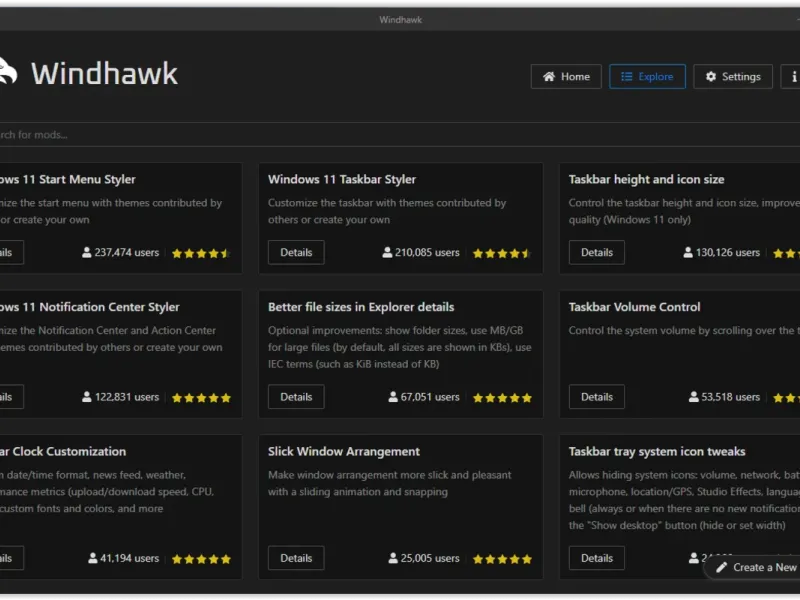The image size is (800, 600).
Task: Click the gear icon in Settings tab
Action: click(x=711, y=77)
